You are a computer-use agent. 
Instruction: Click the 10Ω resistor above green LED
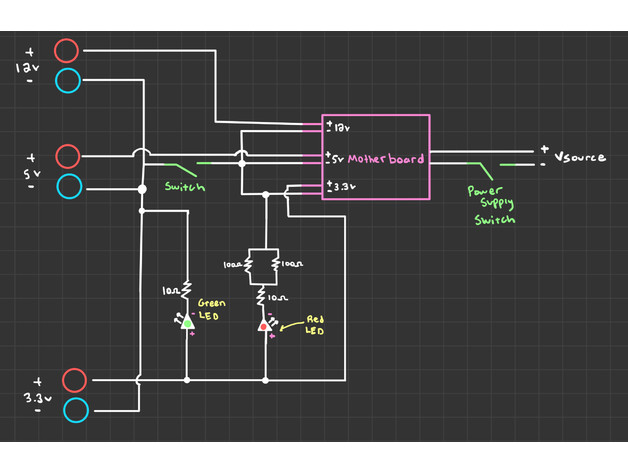[x=187, y=292]
